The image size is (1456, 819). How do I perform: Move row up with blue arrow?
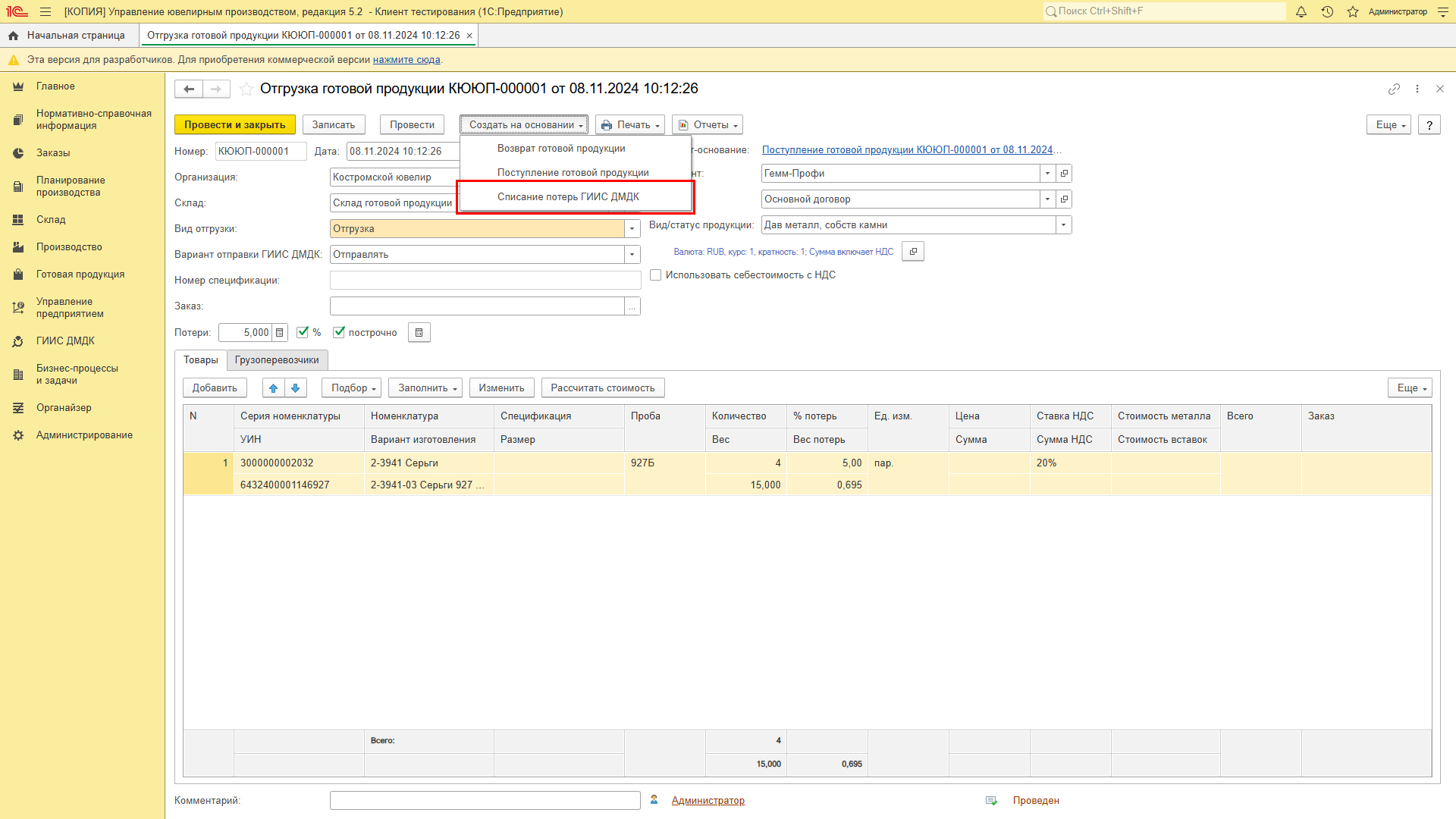pyautogui.click(x=274, y=388)
